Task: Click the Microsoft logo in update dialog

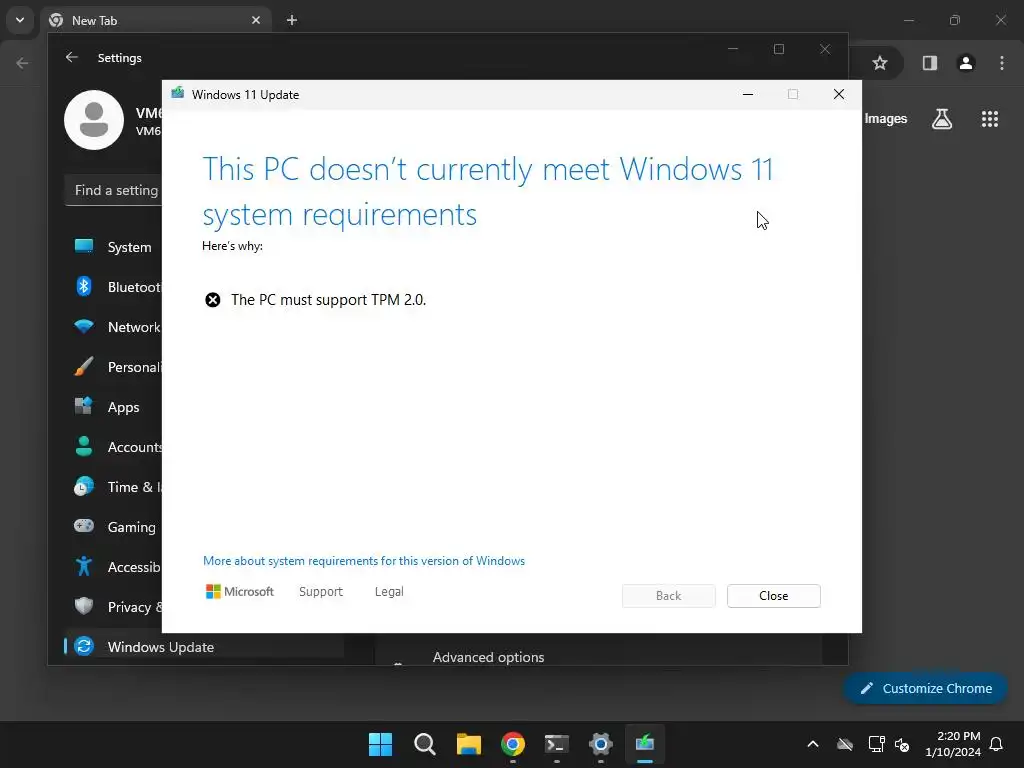Action: tap(240, 592)
